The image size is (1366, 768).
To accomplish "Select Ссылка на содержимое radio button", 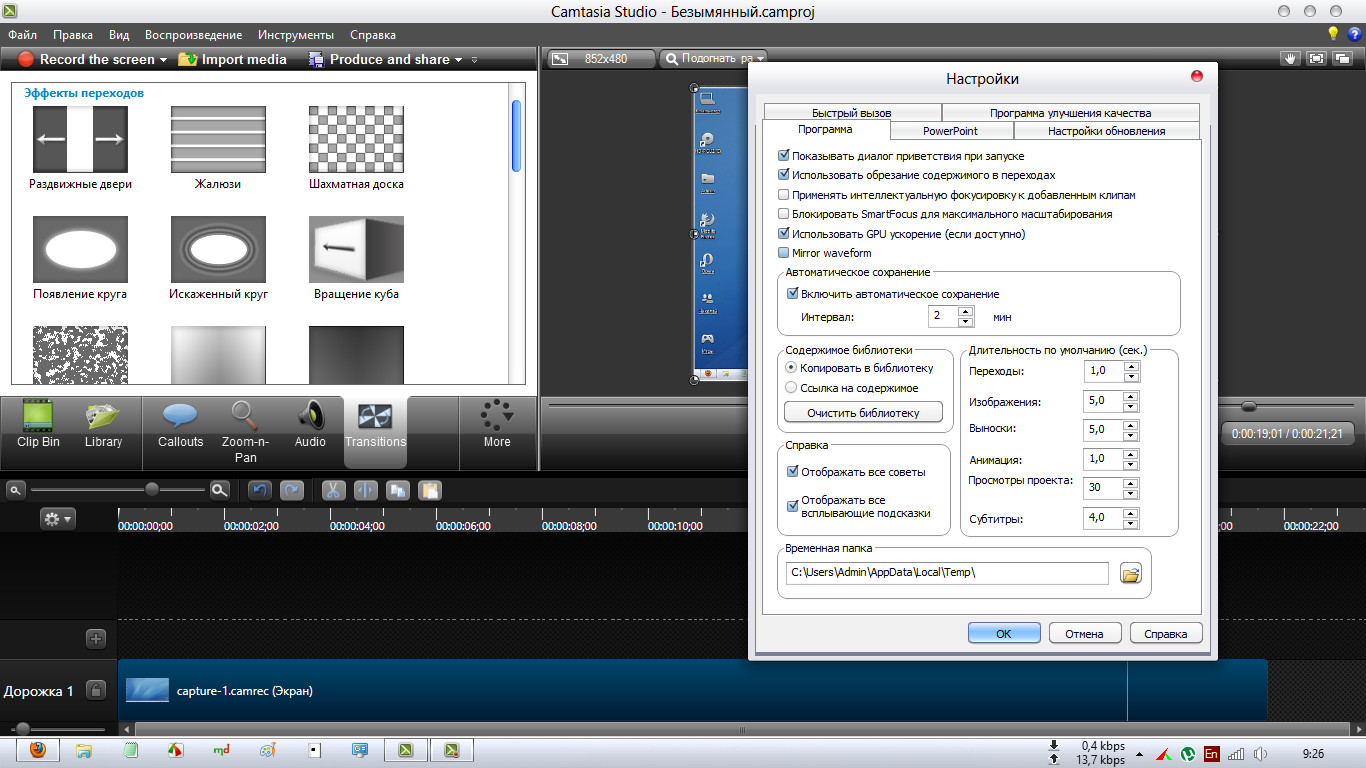I will pos(791,387).
